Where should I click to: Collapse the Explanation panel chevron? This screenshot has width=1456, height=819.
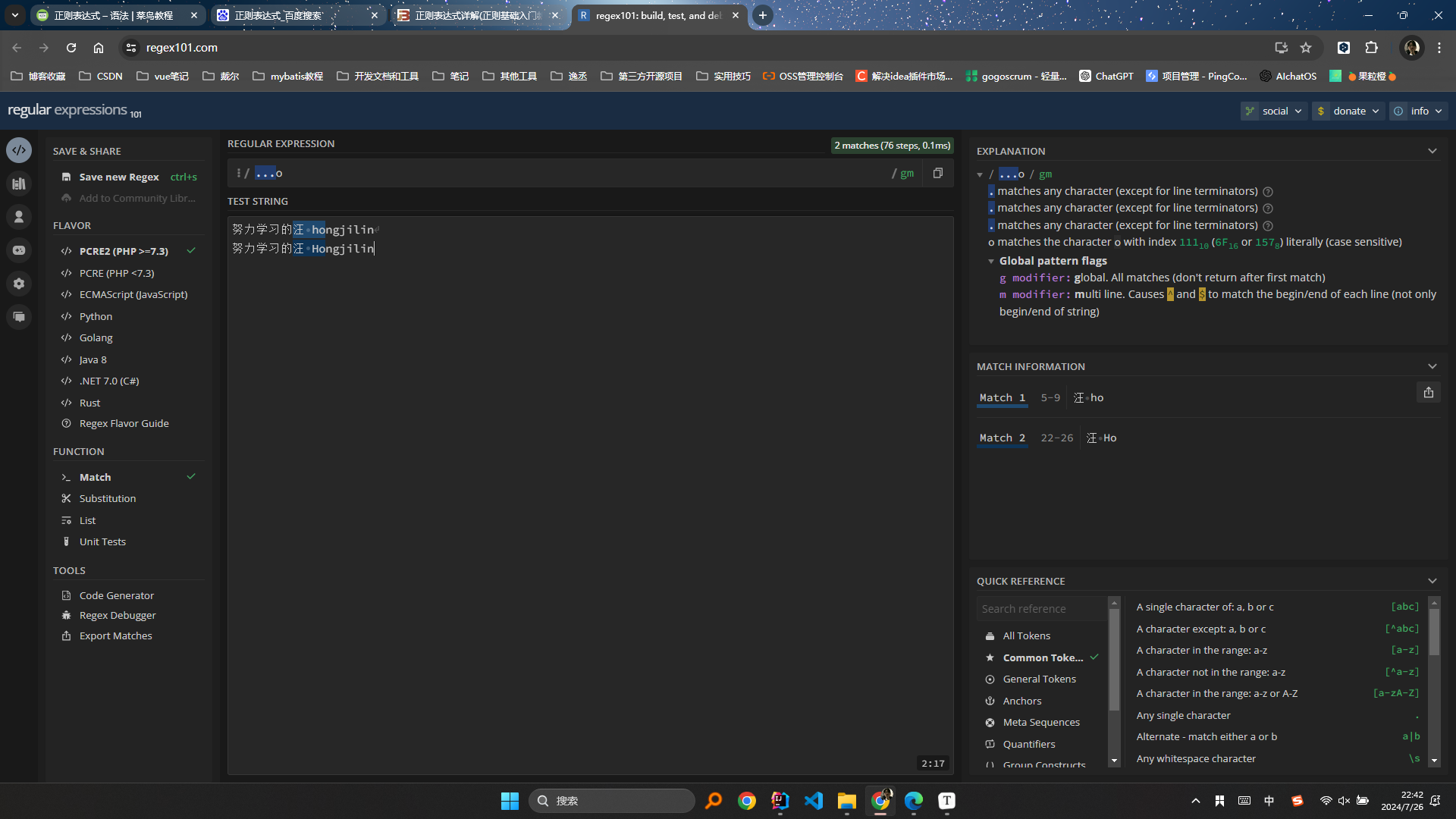coord(1432,151)
